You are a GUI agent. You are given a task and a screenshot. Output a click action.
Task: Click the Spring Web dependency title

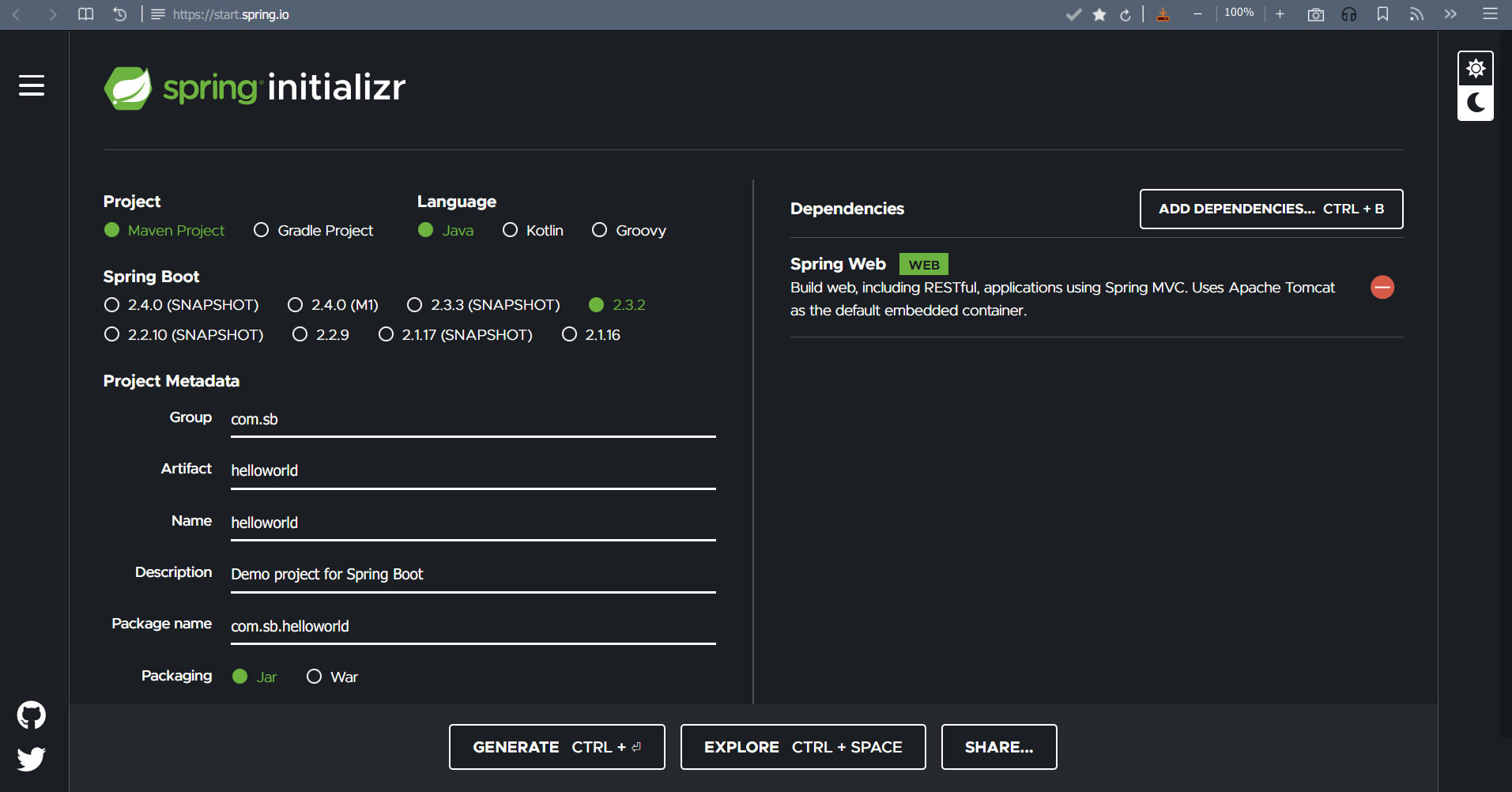(838, 264)
